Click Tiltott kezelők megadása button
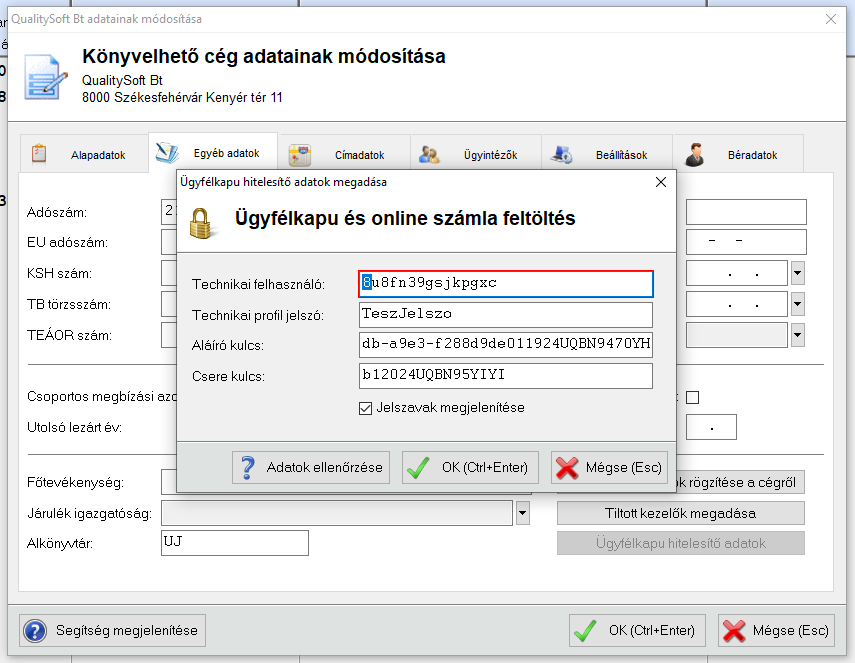This screenshot has width=855, height=663. point(680,513)
